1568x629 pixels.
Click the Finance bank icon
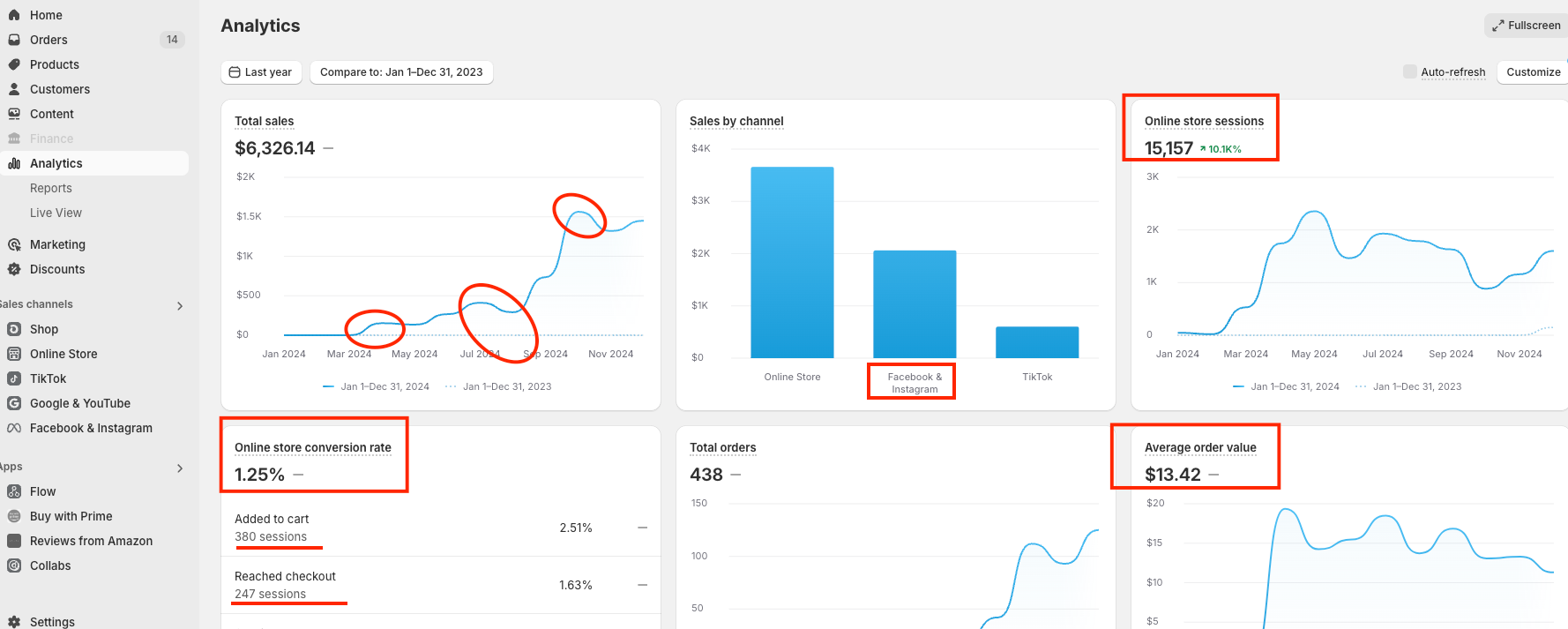click(x=14, y=139)
